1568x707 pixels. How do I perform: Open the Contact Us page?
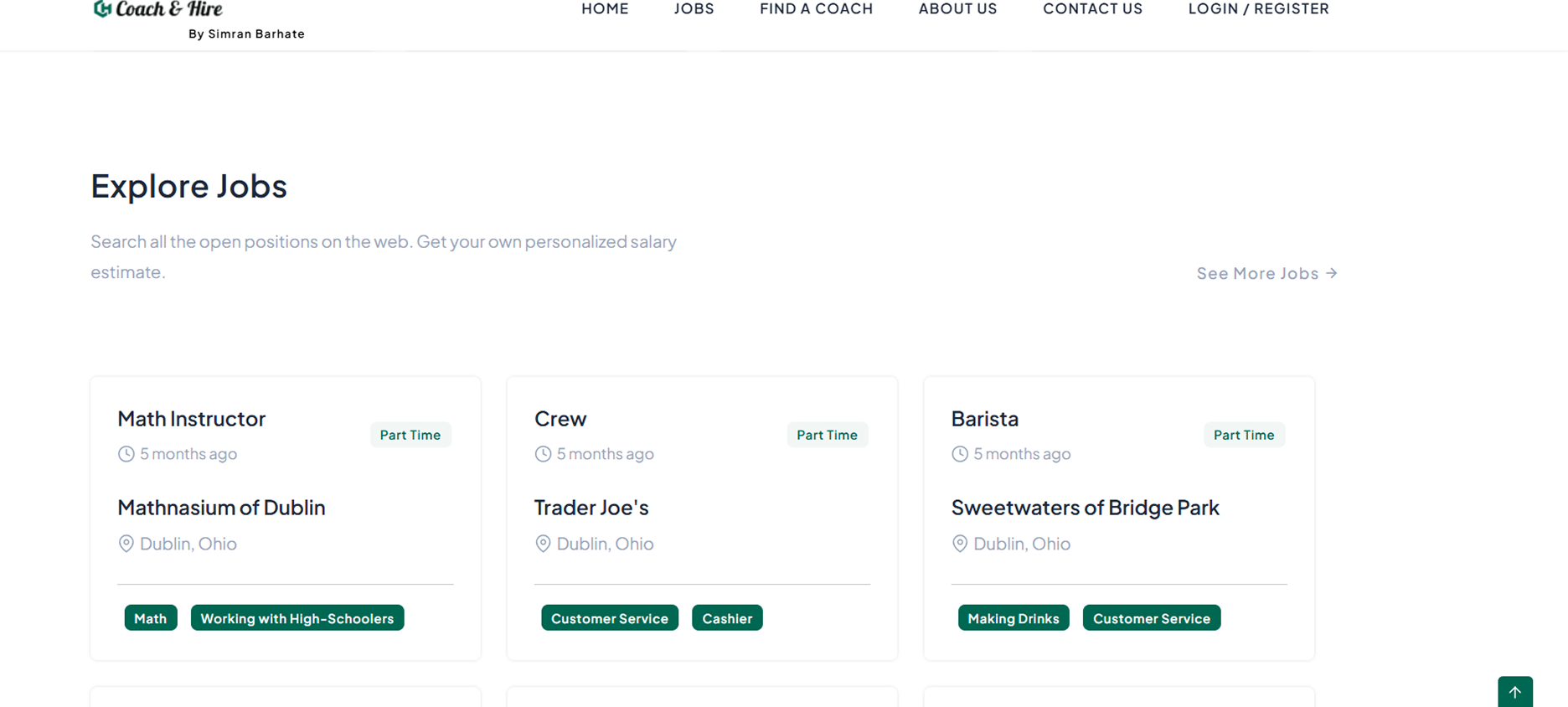click(1092, 9)
